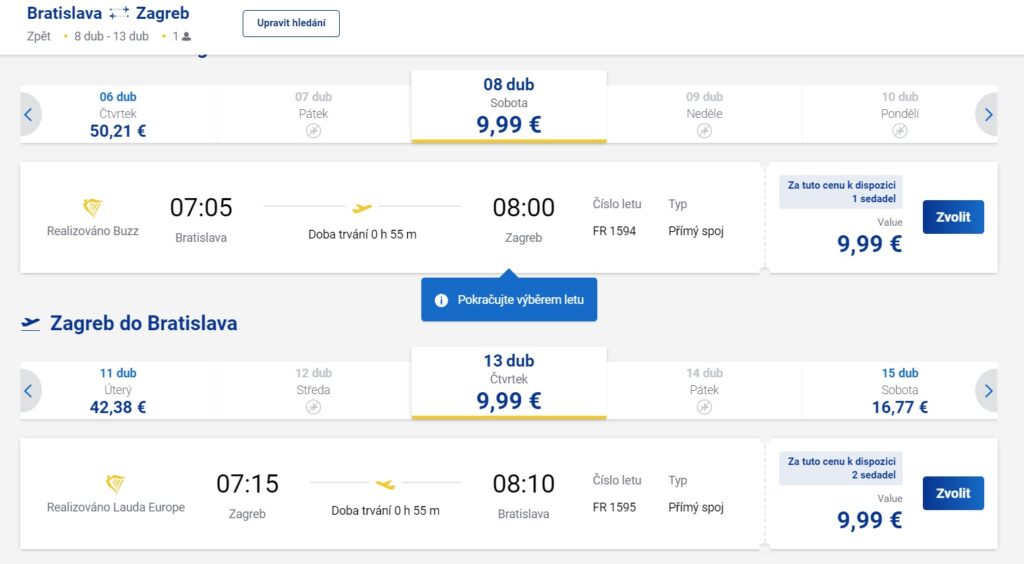Click Ryanair harp logo on Lauda flight
The width and height of the screenshot is (1024, 564).
coord(115,484)
